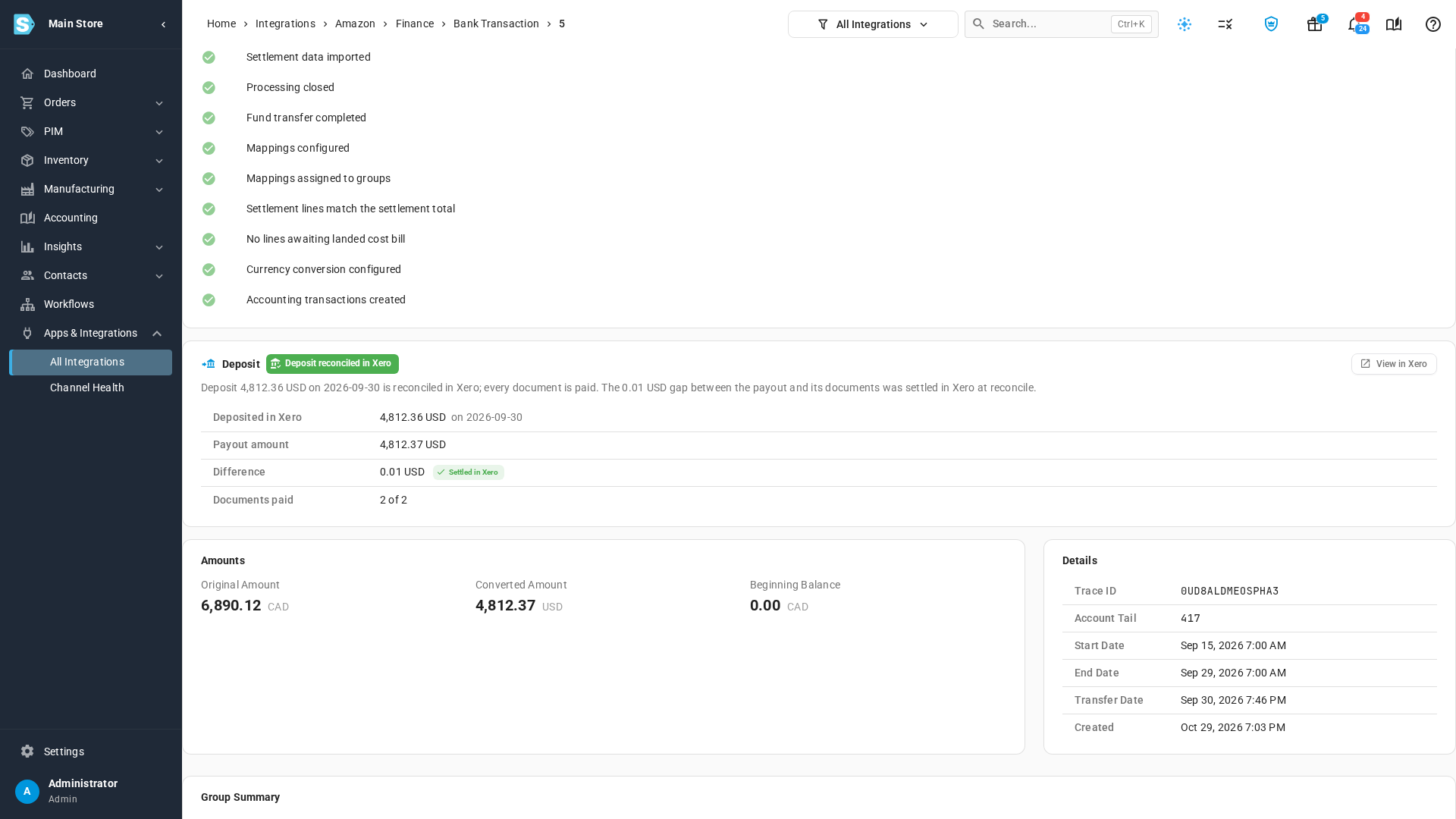
Task: Click the Trace ID value 0UD8ALDMEOSPHA3
Action: click(x=1229, y=591)
